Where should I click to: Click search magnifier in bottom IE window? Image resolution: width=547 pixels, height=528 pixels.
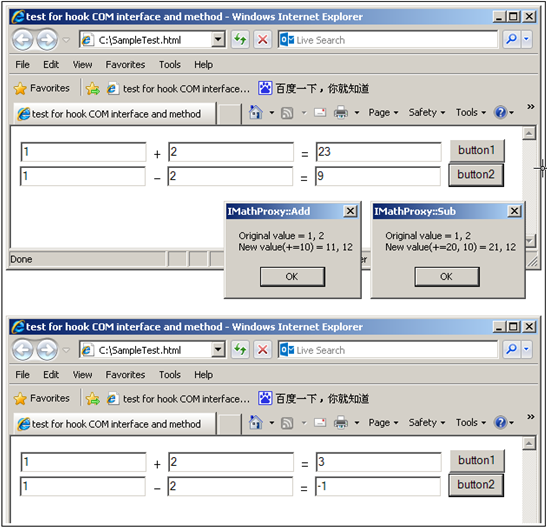tap(511, 349)
